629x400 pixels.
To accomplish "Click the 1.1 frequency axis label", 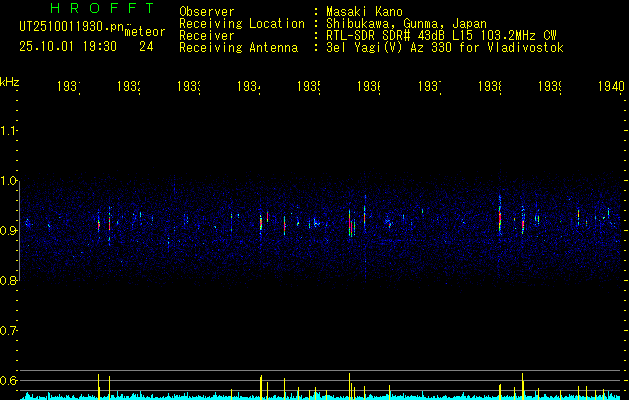I will click(8, 131).
